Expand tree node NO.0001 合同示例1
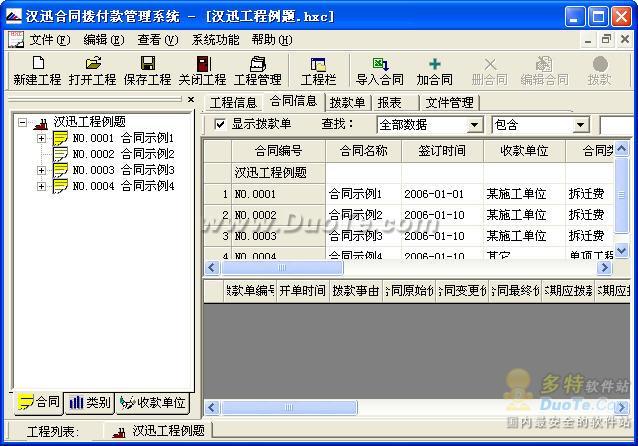 point(42,138)
